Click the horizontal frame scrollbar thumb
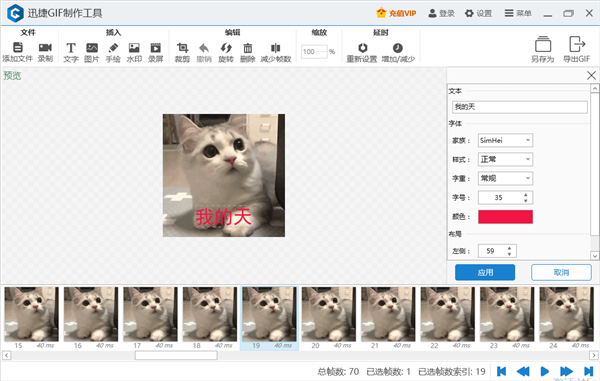Viewport: 600px width, 381px height. coord(176,355)
